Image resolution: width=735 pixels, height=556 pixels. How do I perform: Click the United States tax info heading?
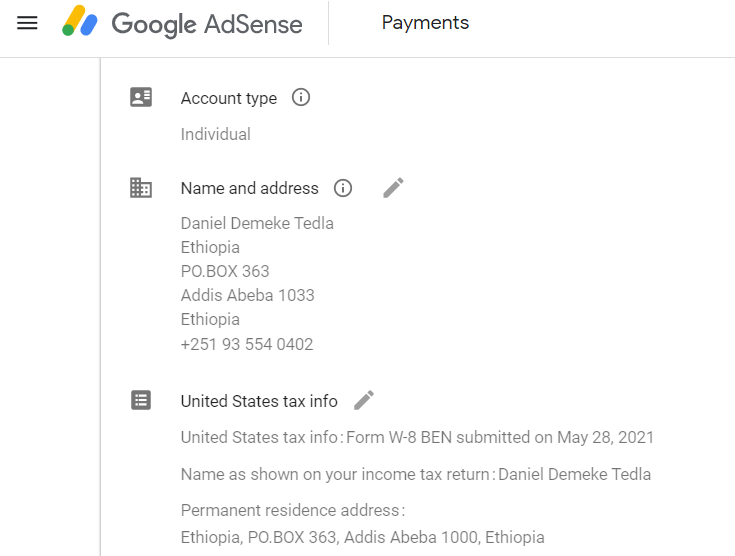259,401
